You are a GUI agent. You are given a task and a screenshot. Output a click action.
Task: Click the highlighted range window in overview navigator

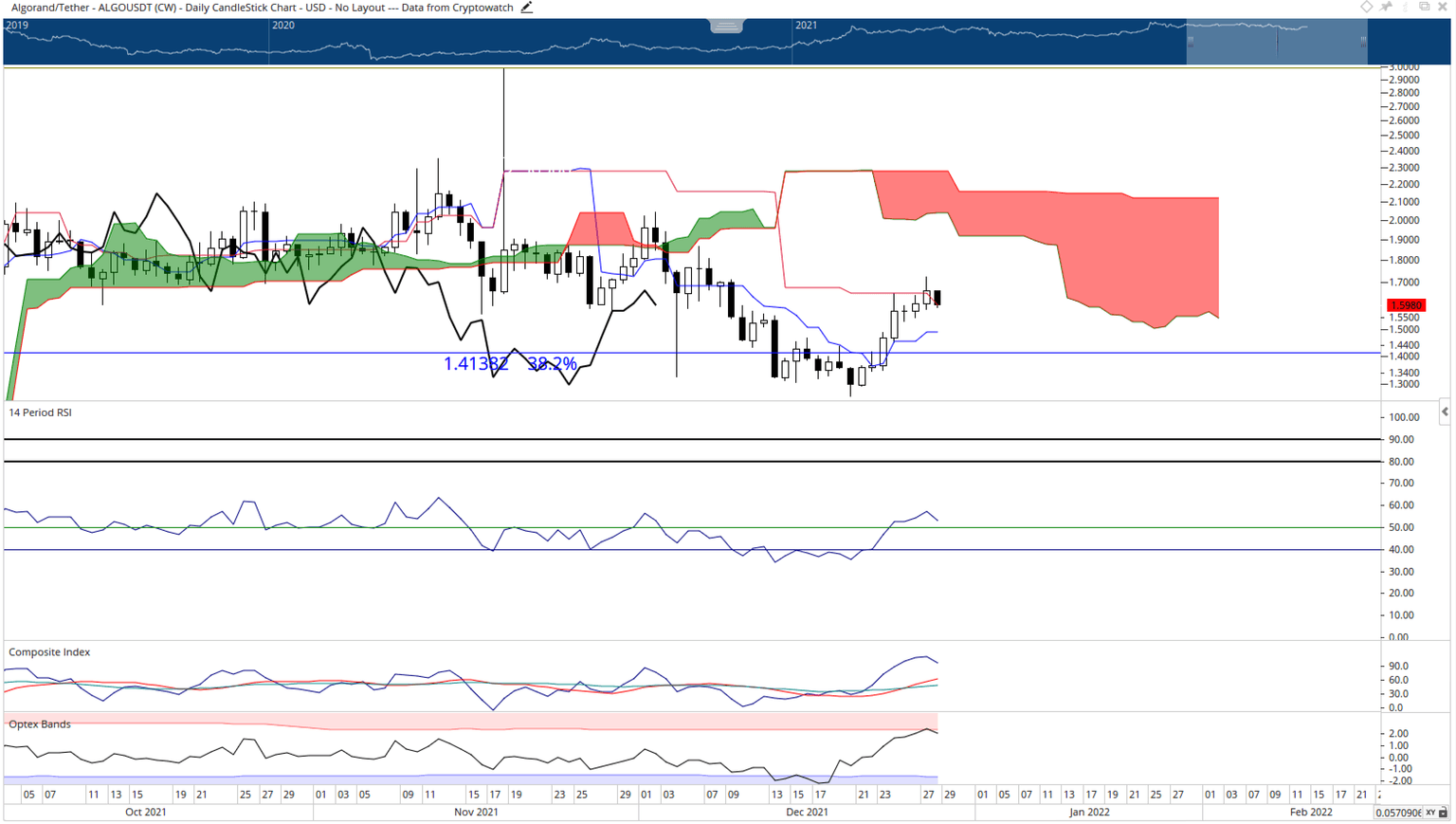[1276, 43]
